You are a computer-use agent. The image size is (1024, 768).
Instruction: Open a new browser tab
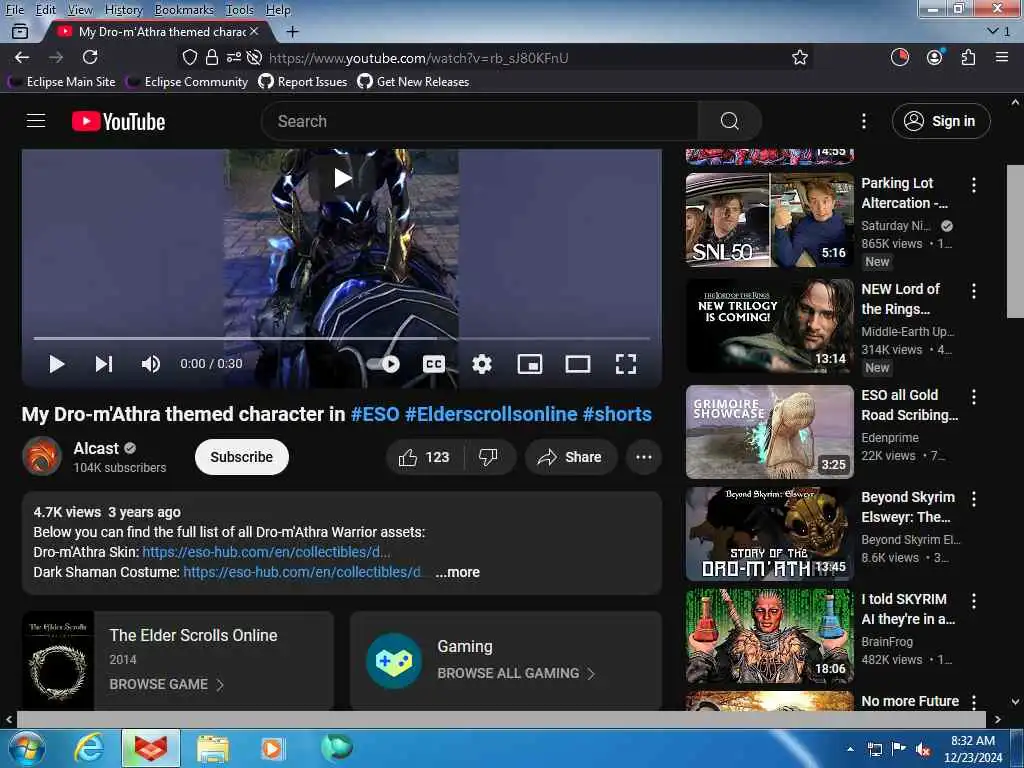[x=293, y=31]
